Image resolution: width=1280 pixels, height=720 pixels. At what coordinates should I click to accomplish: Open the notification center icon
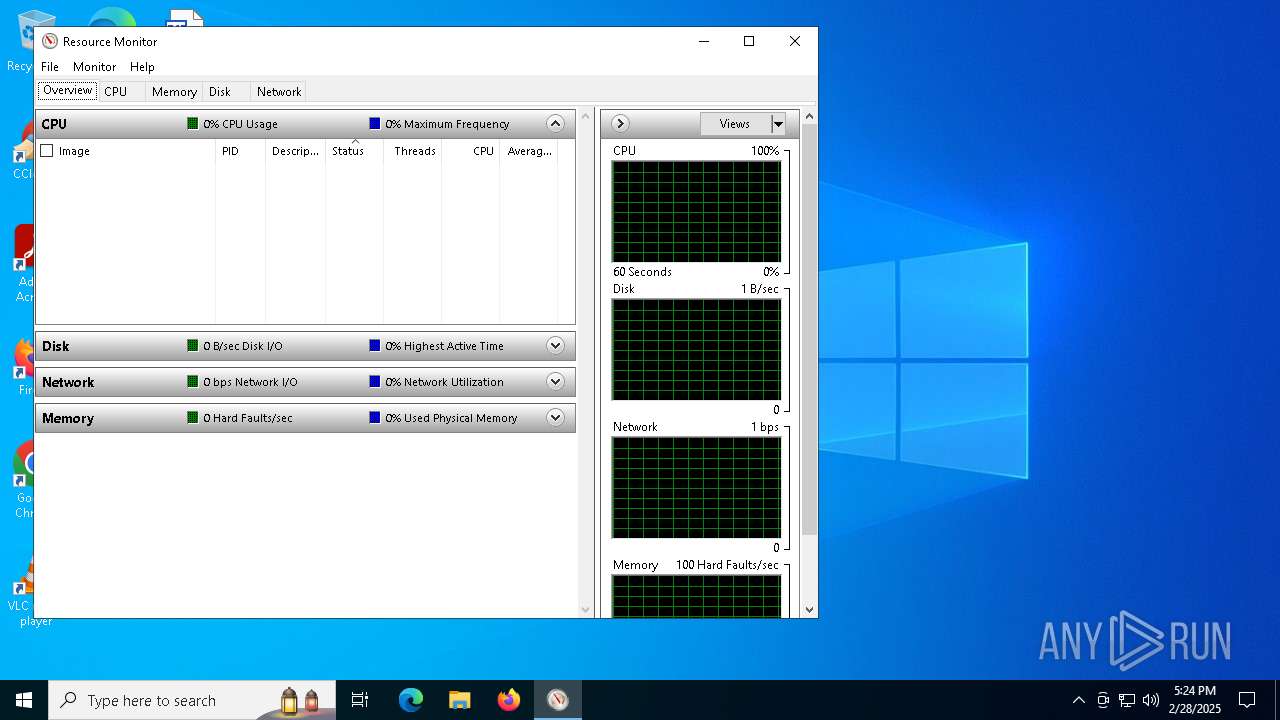click(1247, 700)
